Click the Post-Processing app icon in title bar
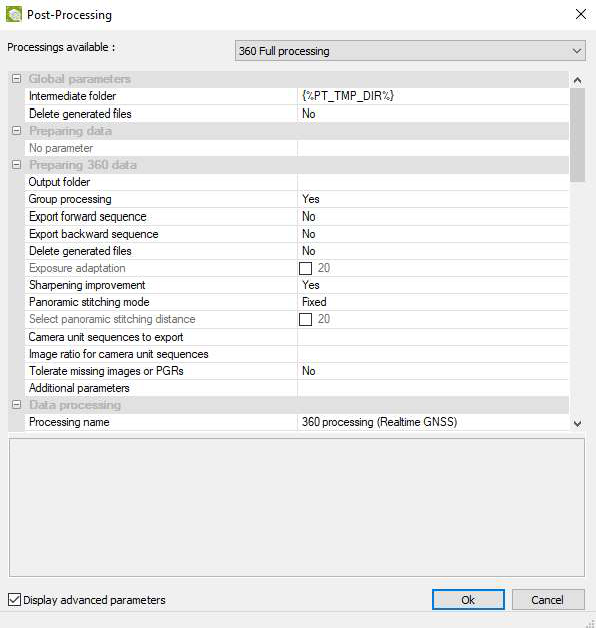 pos(14,15)
